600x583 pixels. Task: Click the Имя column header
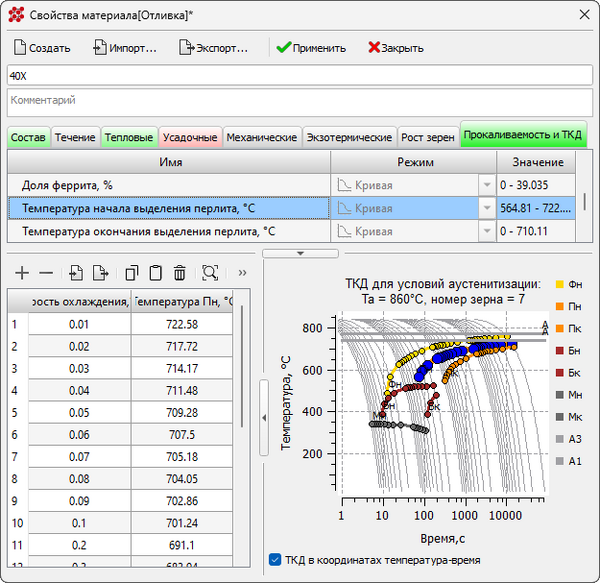pyautogui.click(x=169, y=162)
